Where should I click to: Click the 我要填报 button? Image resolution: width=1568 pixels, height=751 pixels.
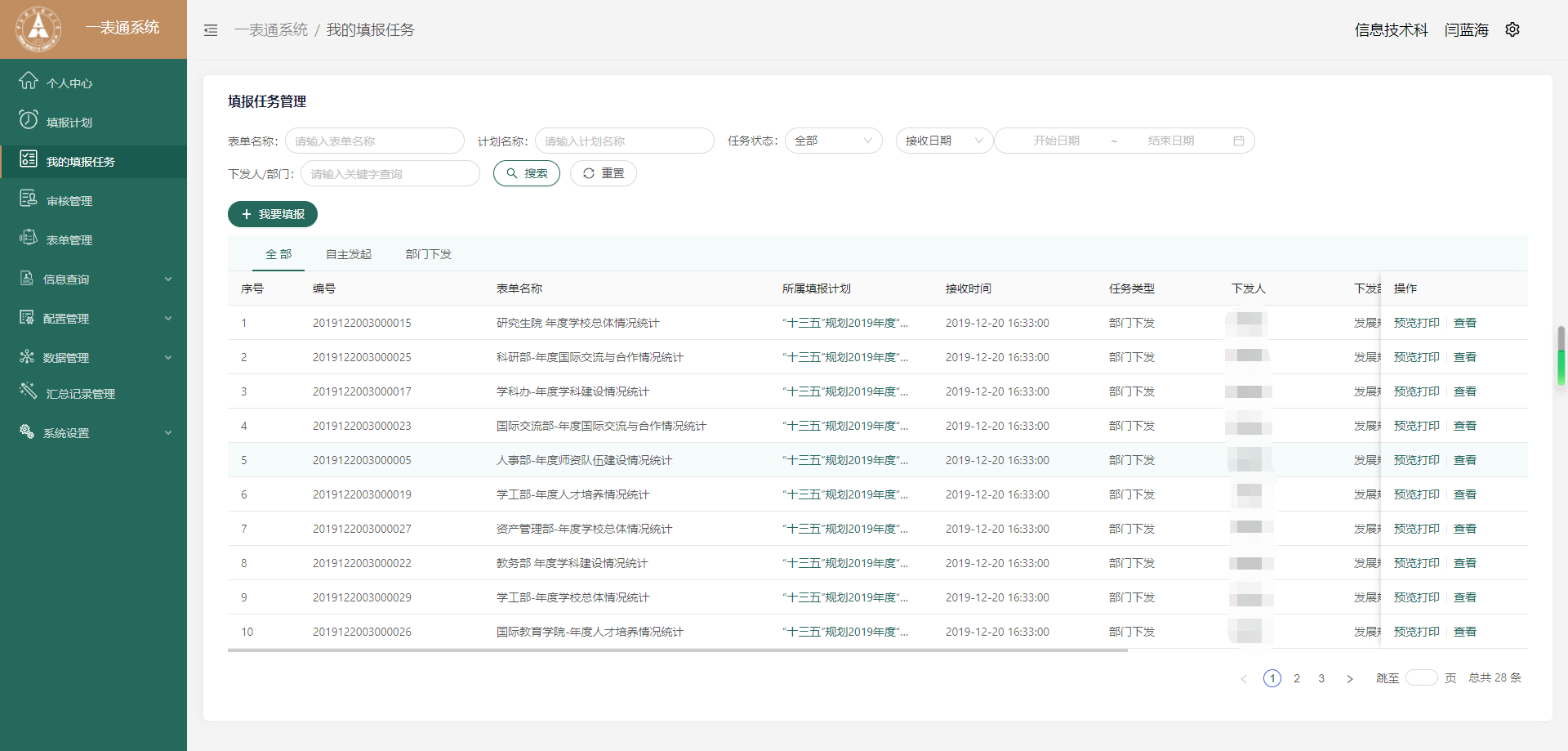click(x=273, y=214)
